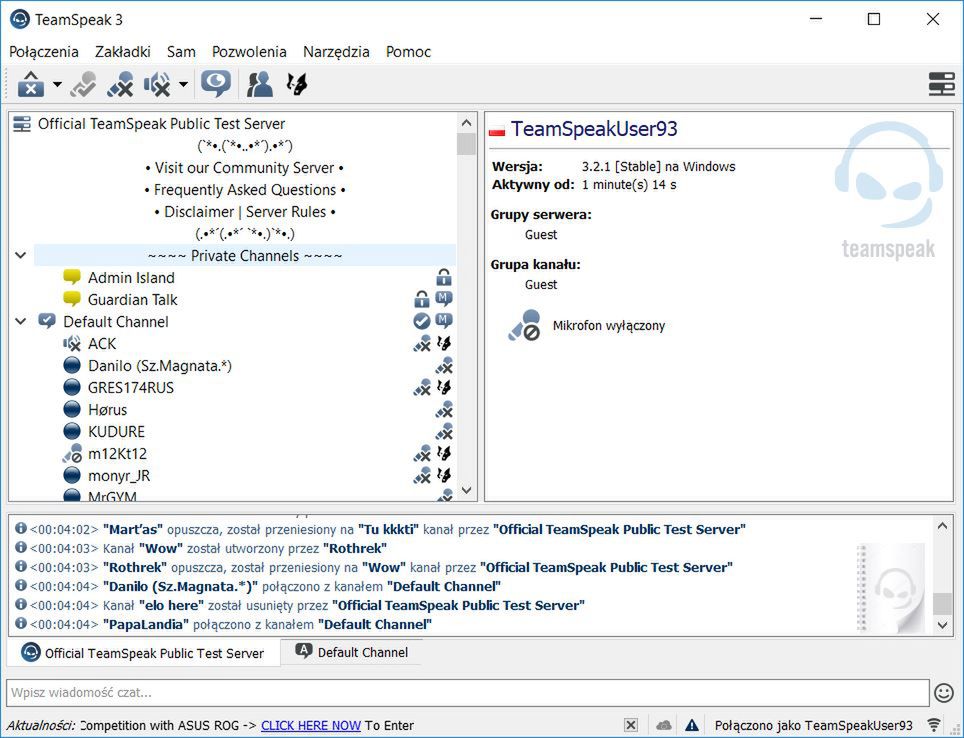Switch to the Default Channel chat tab

pos(352,653)
